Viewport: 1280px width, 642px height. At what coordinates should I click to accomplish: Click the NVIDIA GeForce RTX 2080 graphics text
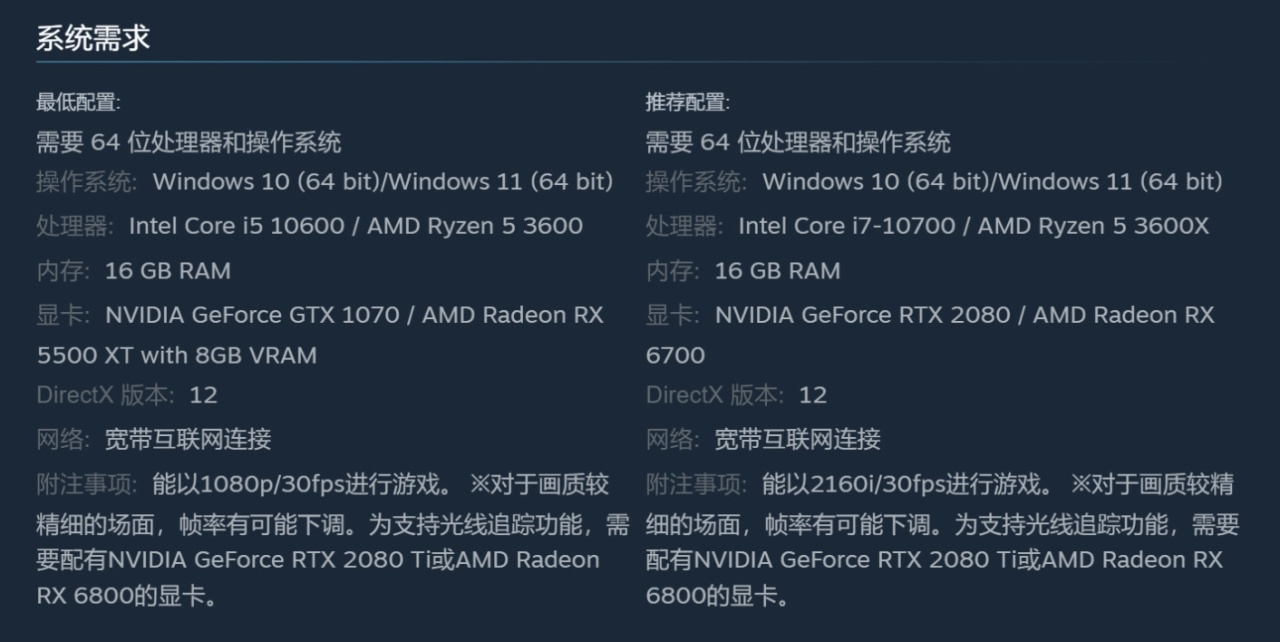pyautogui.click(x=862, y=315)
